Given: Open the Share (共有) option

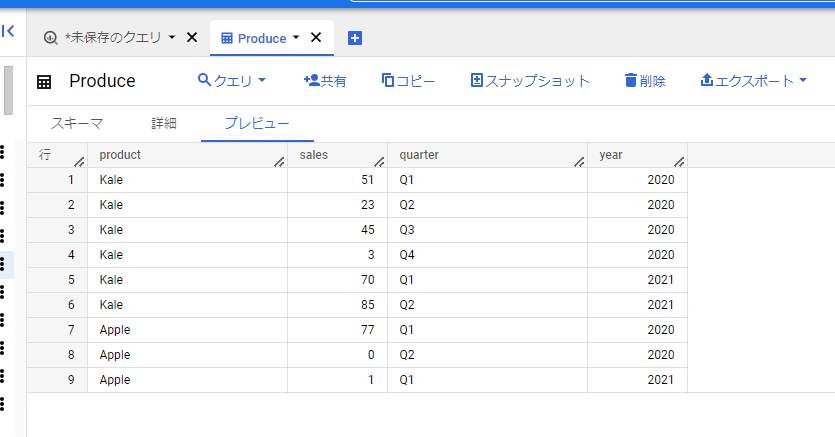Looking at the screenshot, I should (324, 81).
